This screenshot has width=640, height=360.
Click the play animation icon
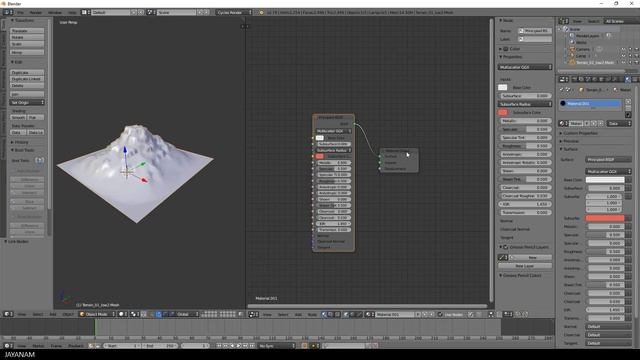[x=239, y=346]
